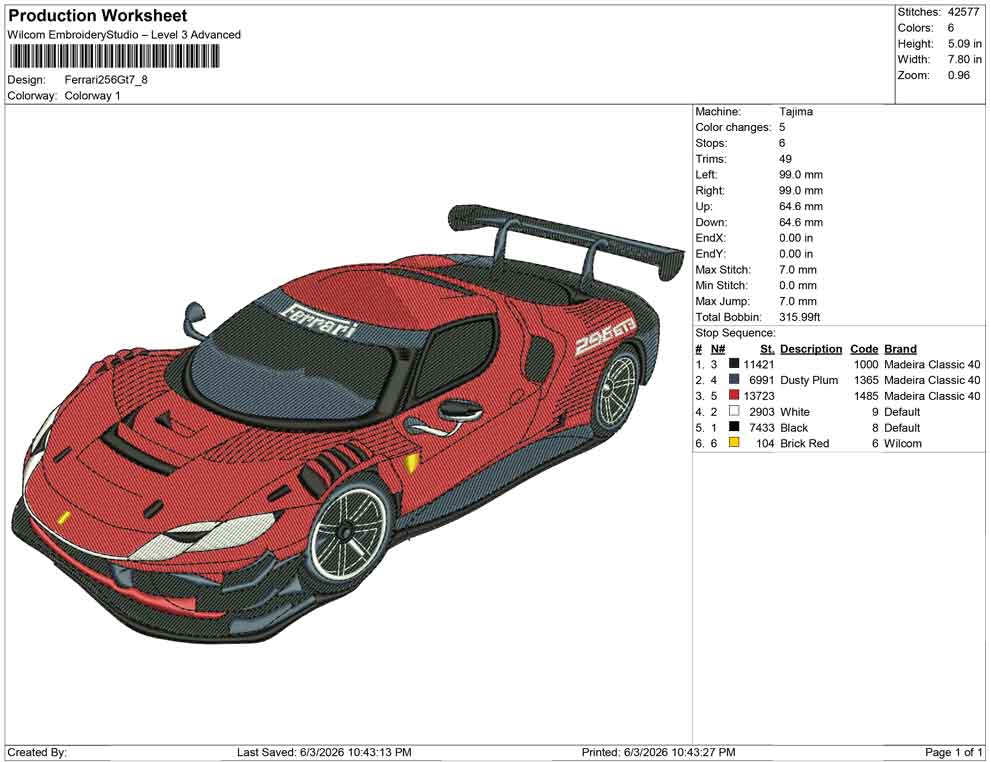990x762 pixels.
Task: Click the 'Brick Red' description
Action: click(804, 443)
